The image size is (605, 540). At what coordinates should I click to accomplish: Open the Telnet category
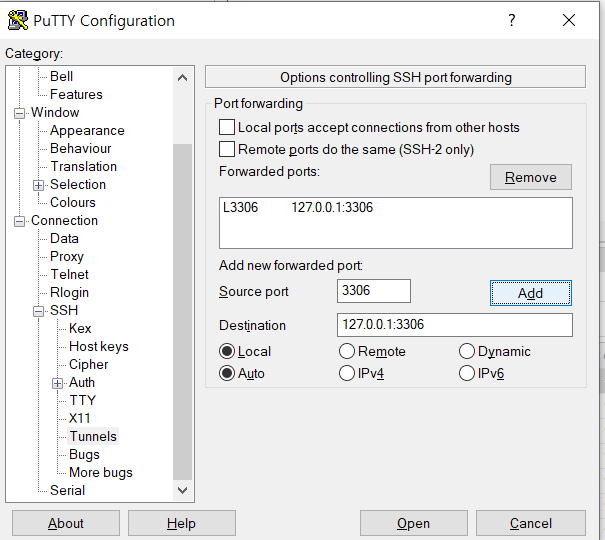69,274
